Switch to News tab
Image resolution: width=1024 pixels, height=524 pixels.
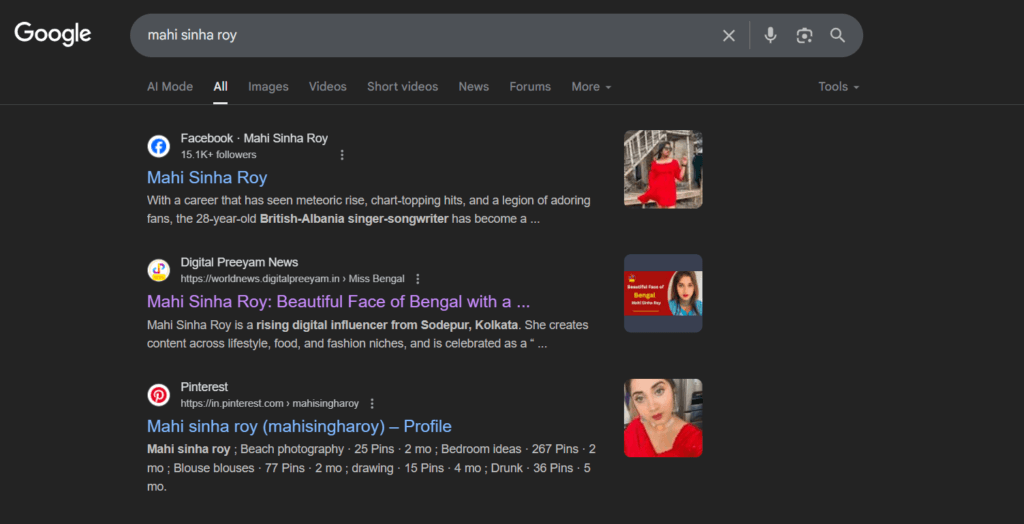click(x=473, y=87)
